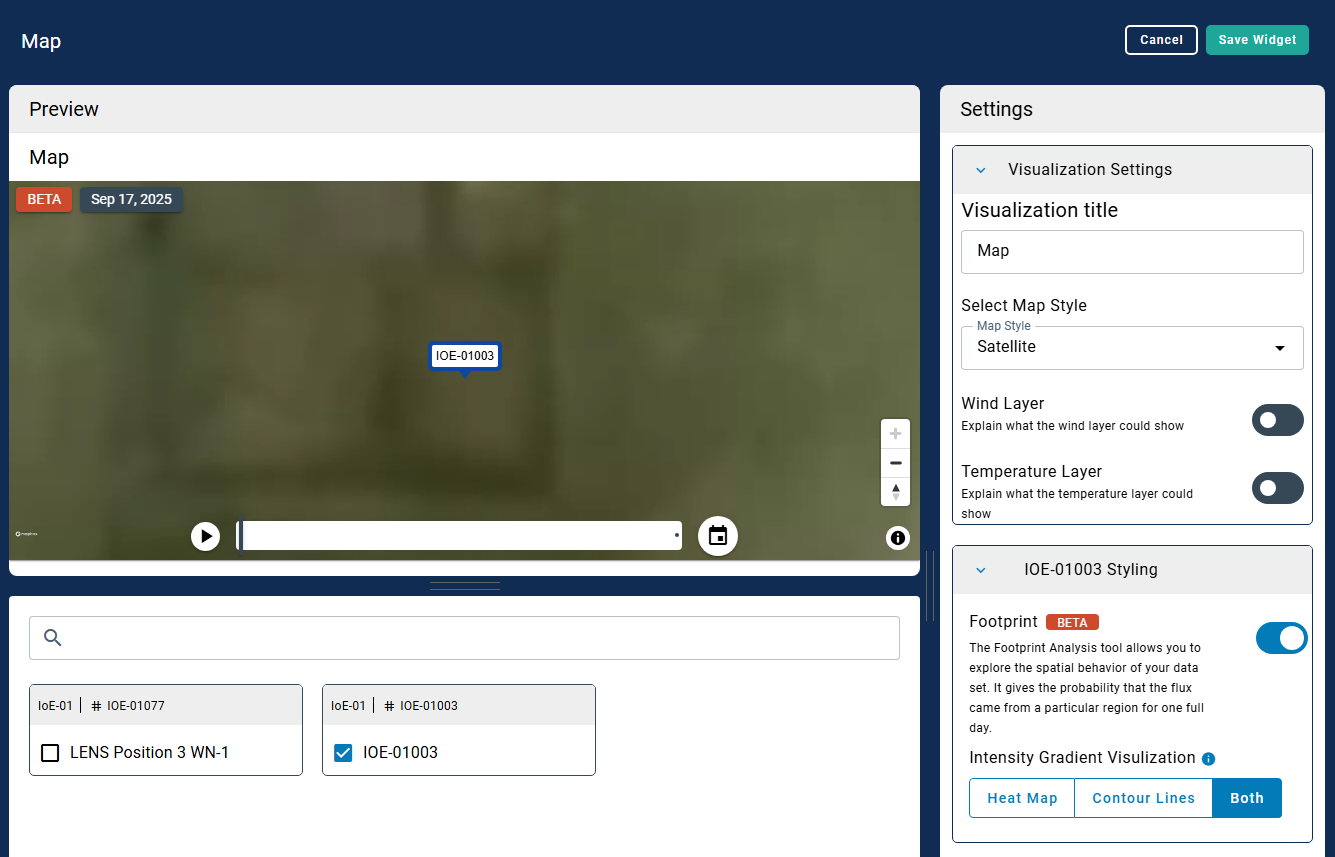Enable the Temperature Layer toggle

[x=1277, y=488]
